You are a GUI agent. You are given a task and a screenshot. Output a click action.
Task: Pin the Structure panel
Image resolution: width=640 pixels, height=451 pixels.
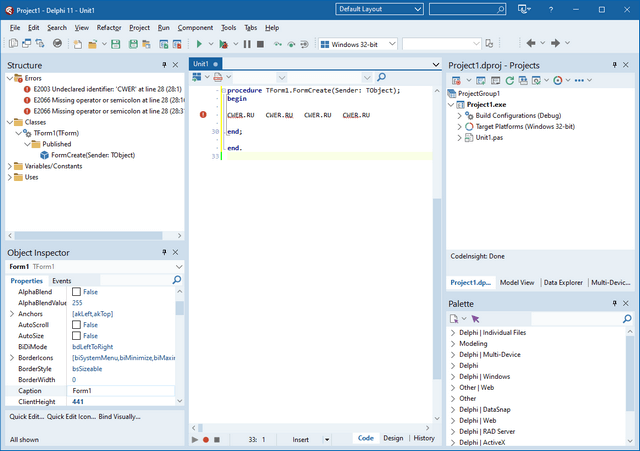(165, 66)
